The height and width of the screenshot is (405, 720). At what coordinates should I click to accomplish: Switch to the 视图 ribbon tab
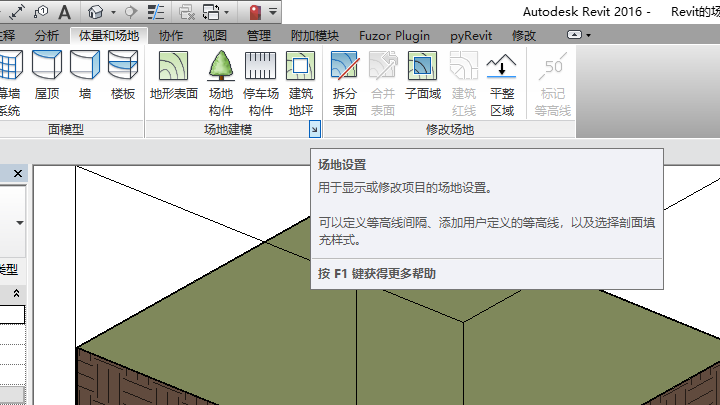pos(215,35)
